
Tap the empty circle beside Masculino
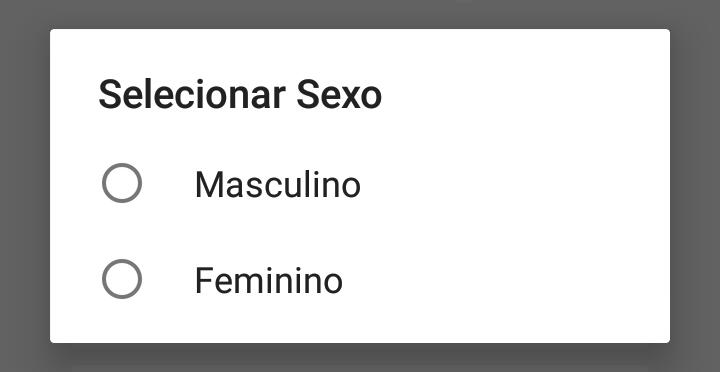pyautogui.click(x=122, y=183)
